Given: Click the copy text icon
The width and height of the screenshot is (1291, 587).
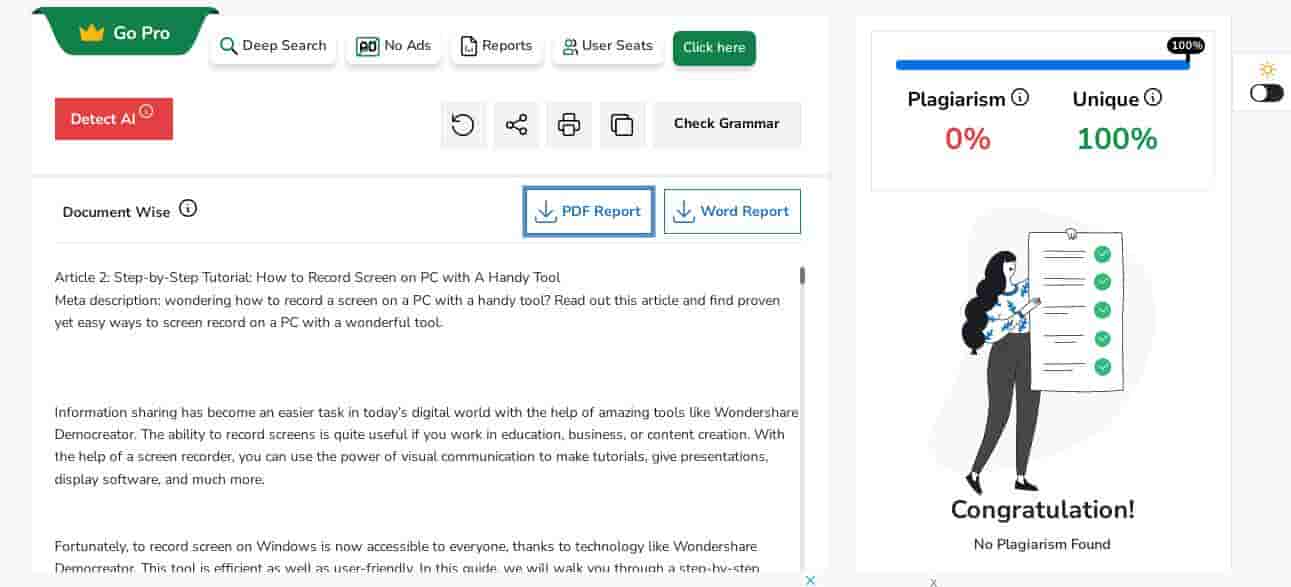Looking at the screenshot, I should [622, 125].
